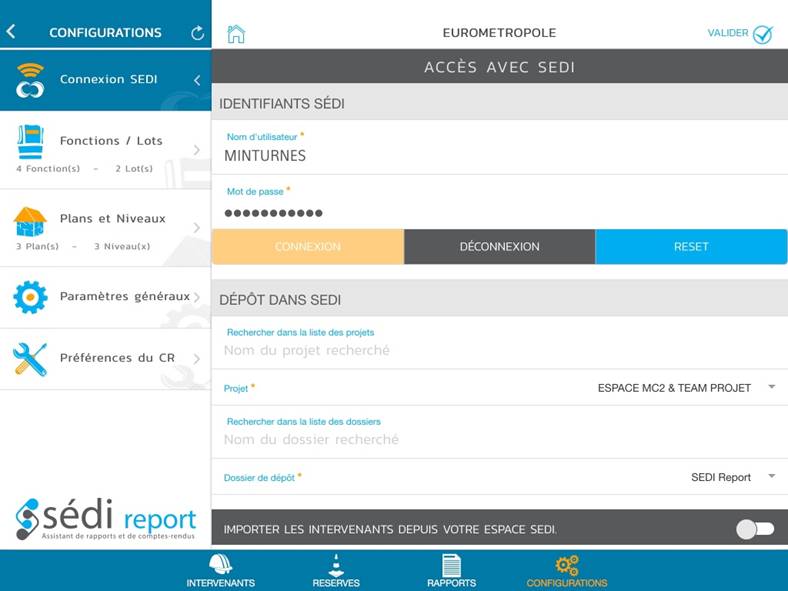Click the Préférences du CR tools icon
Screen dimensions: 788x591
pos(30,358)
